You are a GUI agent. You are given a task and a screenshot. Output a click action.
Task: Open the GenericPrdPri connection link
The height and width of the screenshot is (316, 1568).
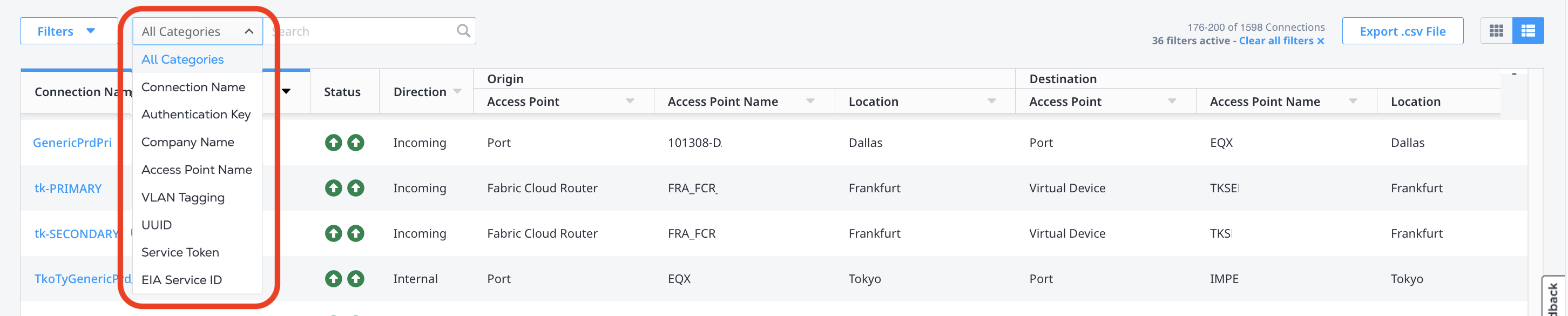pyautogui.click(x=72, y=143)
